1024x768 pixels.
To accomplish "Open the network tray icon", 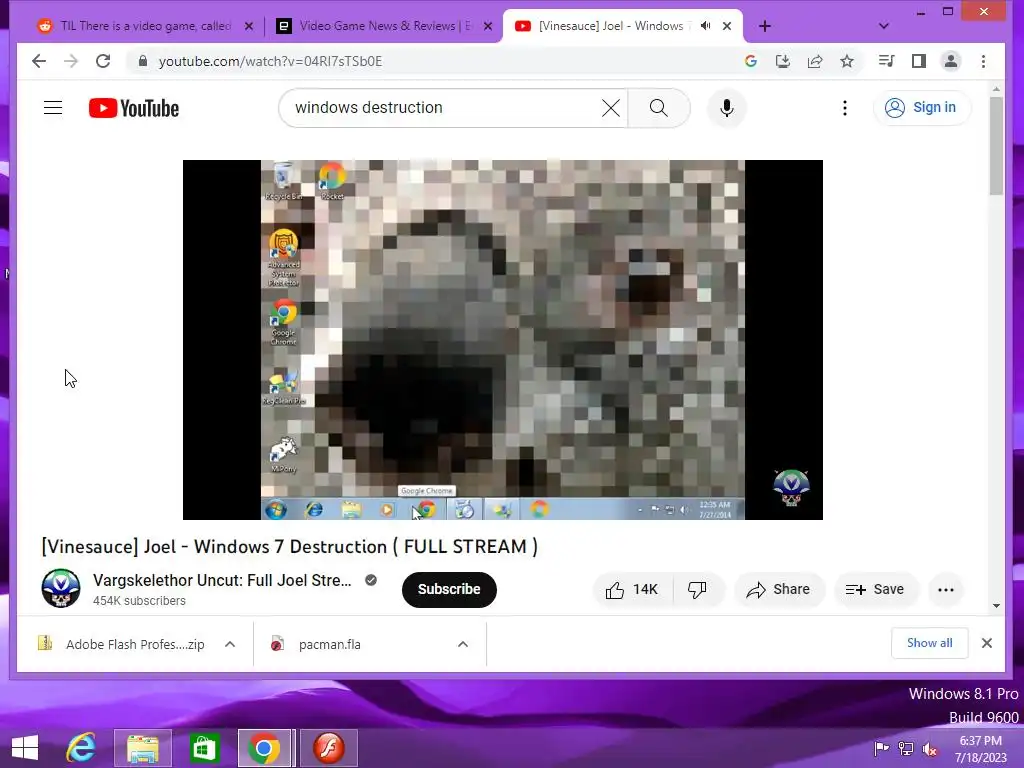I will [906, 748].
